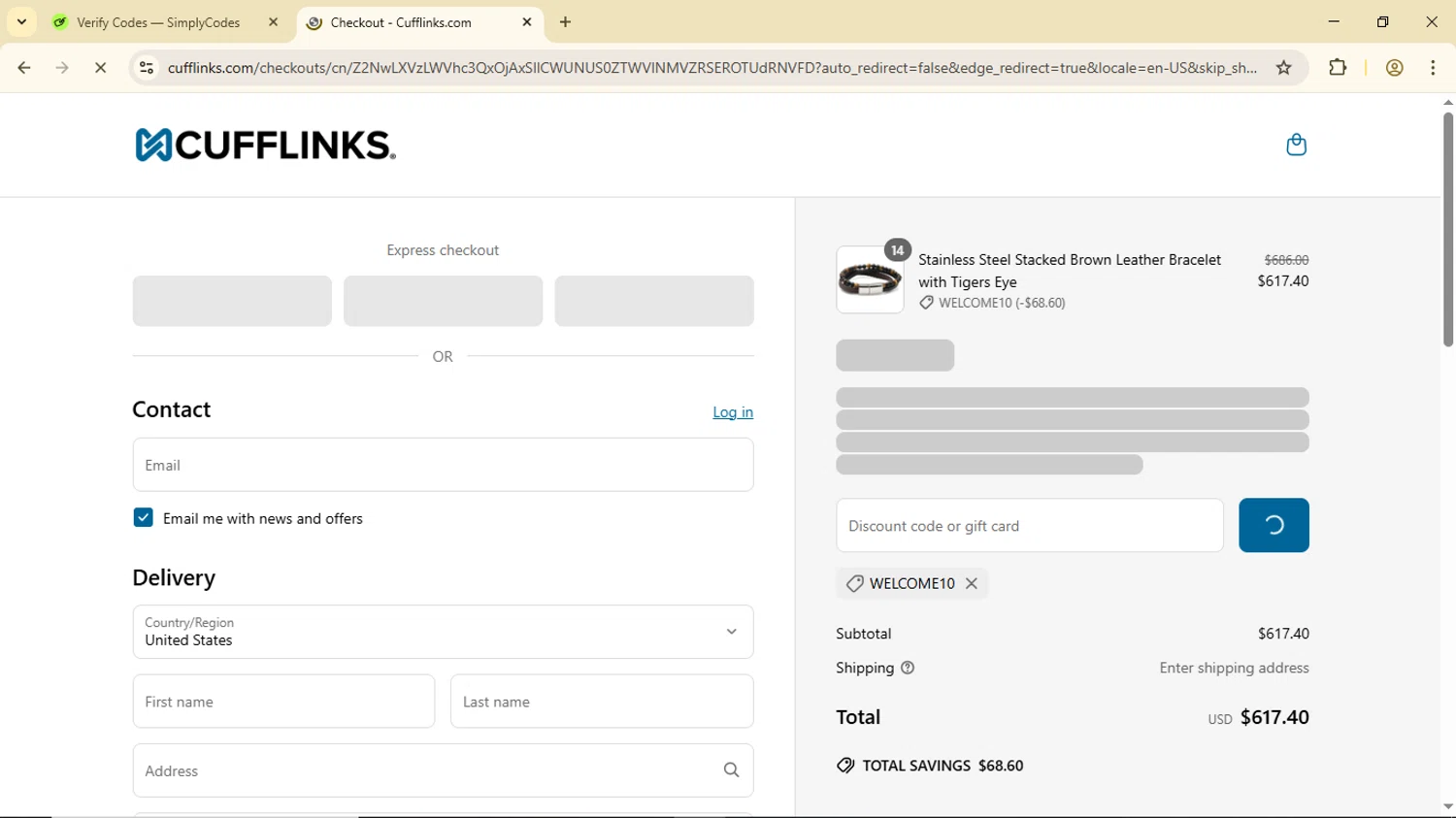This screenshot has height=818, width=1456.
Task: Click the browser address bar URL
Action: [x=711, y=68]
